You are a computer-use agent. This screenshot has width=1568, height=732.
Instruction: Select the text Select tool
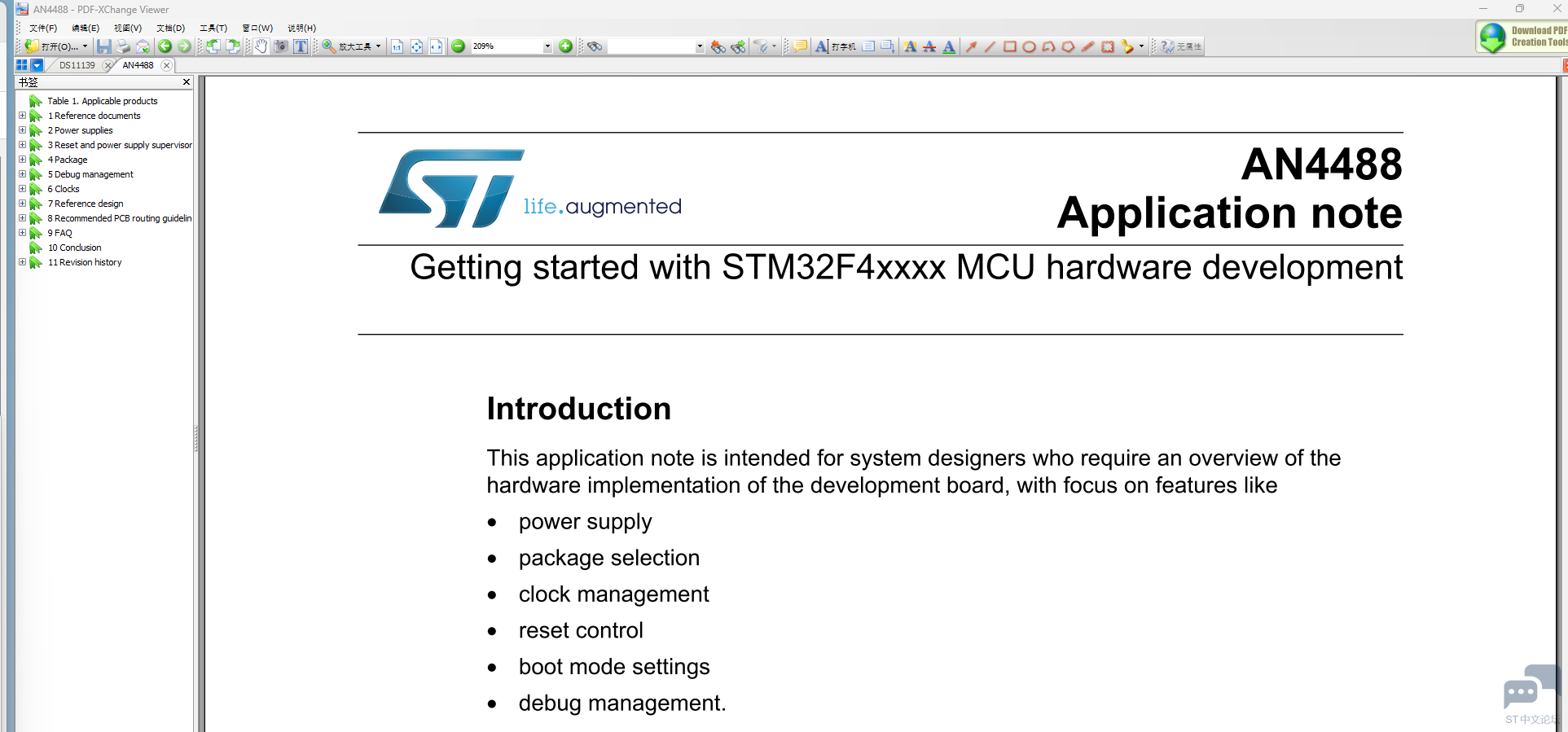(301, 46)
